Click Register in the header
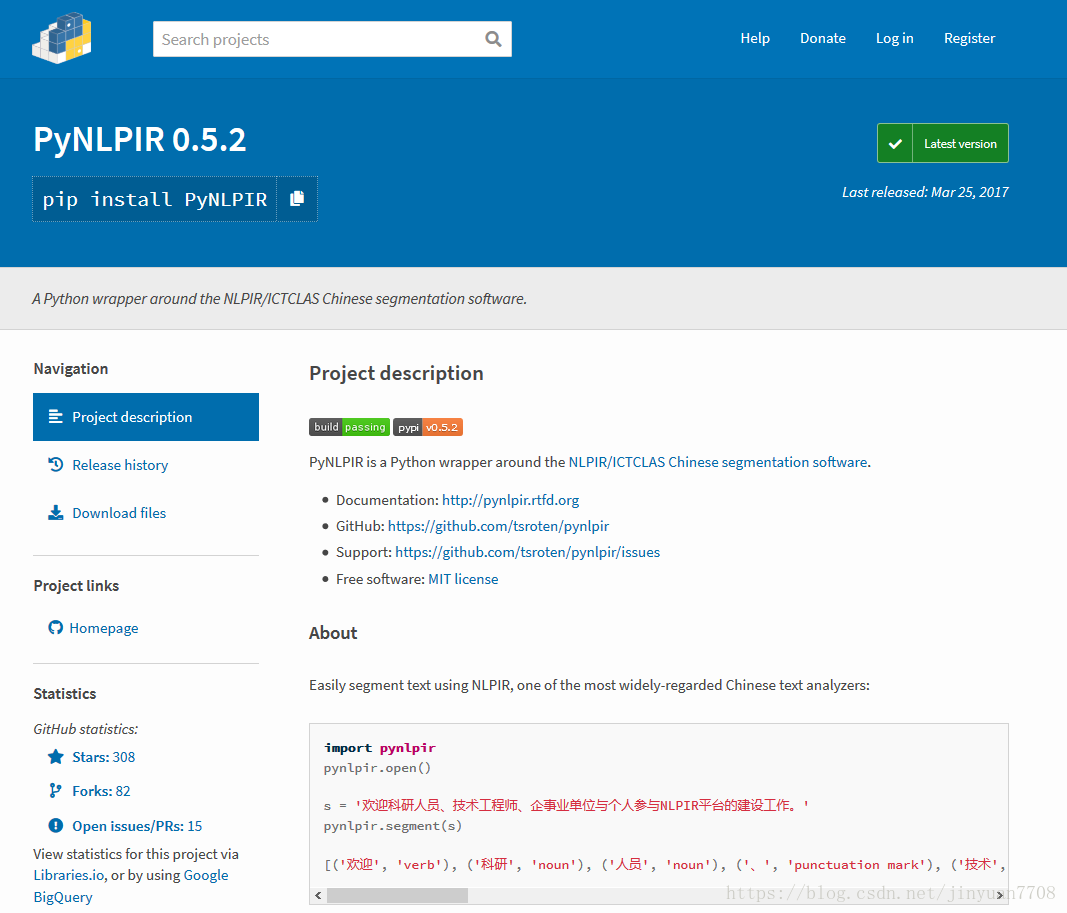 pyautogui.click(x=969, y=38)
